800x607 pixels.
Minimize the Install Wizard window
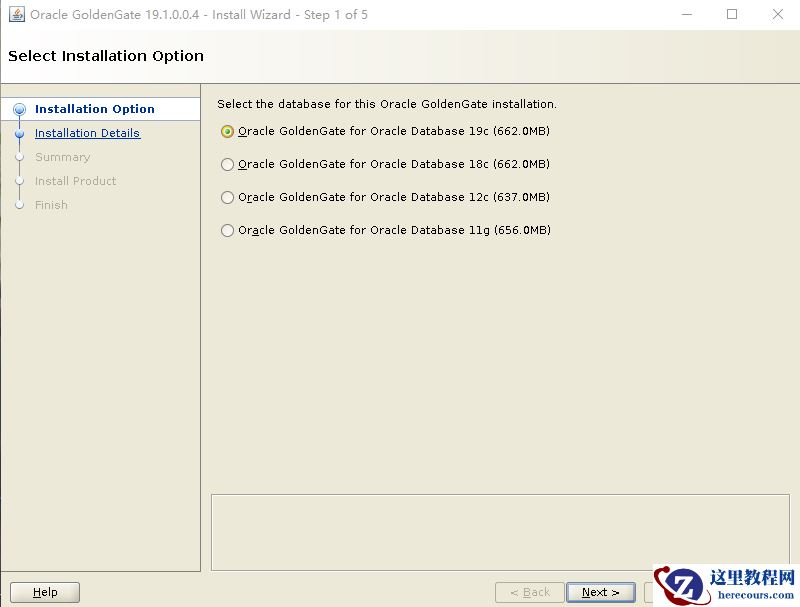pos(687,14)
